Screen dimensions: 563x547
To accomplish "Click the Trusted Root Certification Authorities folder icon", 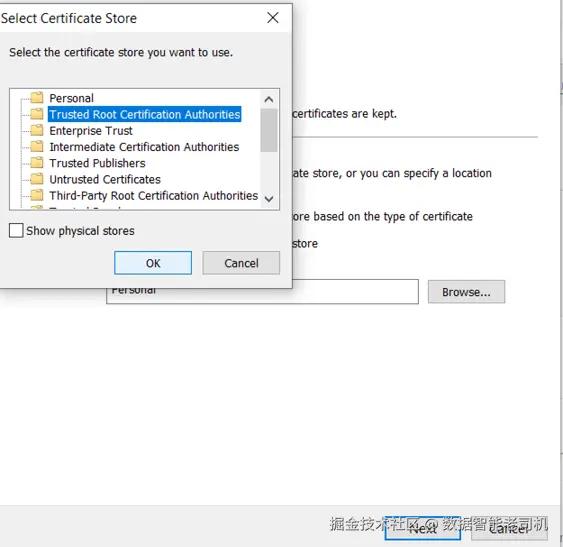I will tap(37, 114).
